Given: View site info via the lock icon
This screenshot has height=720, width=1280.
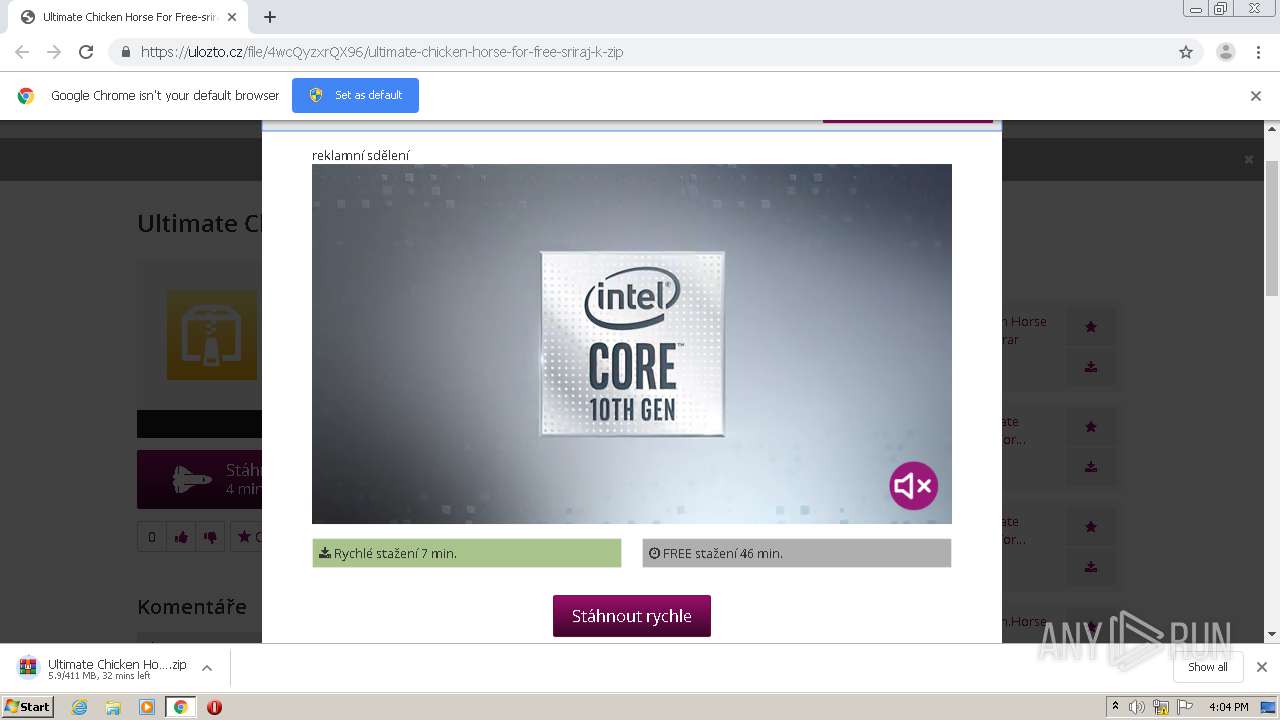Looking at the screenshot, I should [125, 52].
